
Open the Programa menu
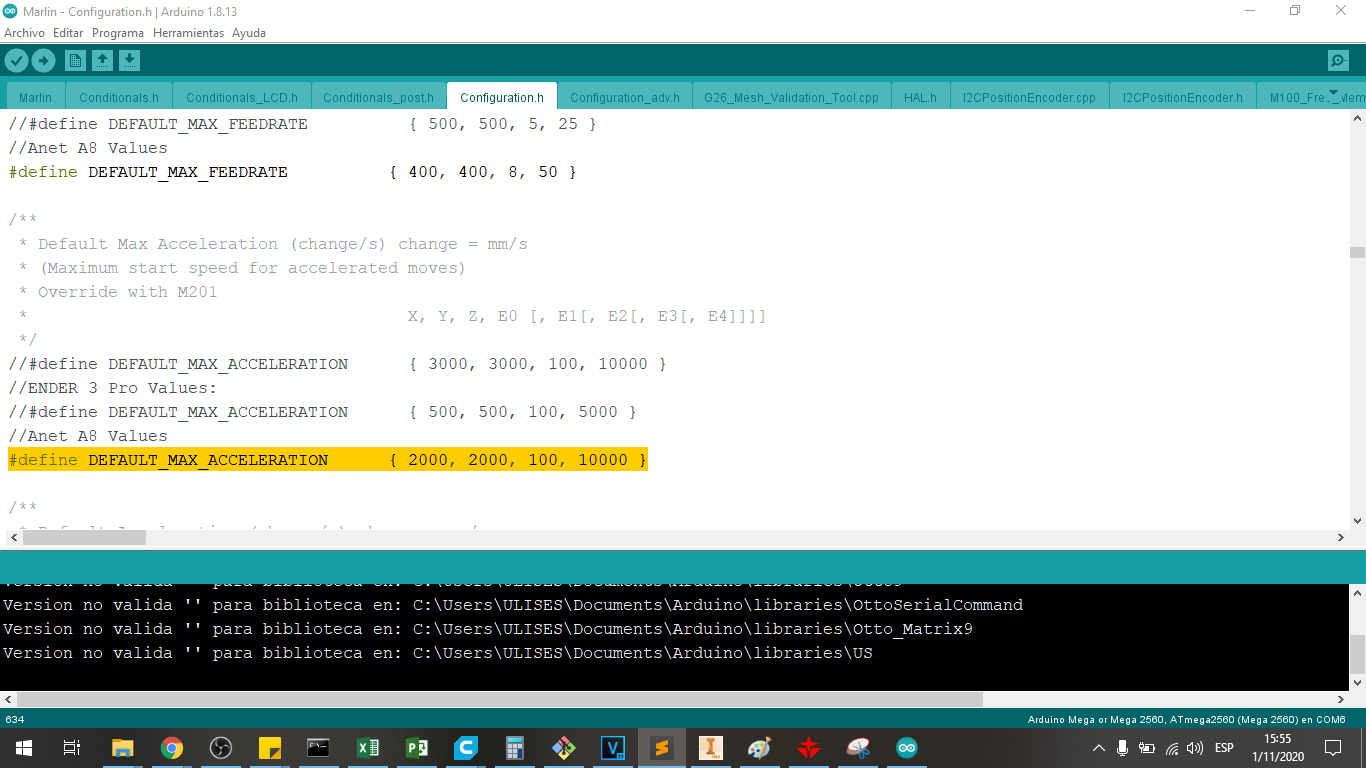pyautogui.click(x=118, y=33)
